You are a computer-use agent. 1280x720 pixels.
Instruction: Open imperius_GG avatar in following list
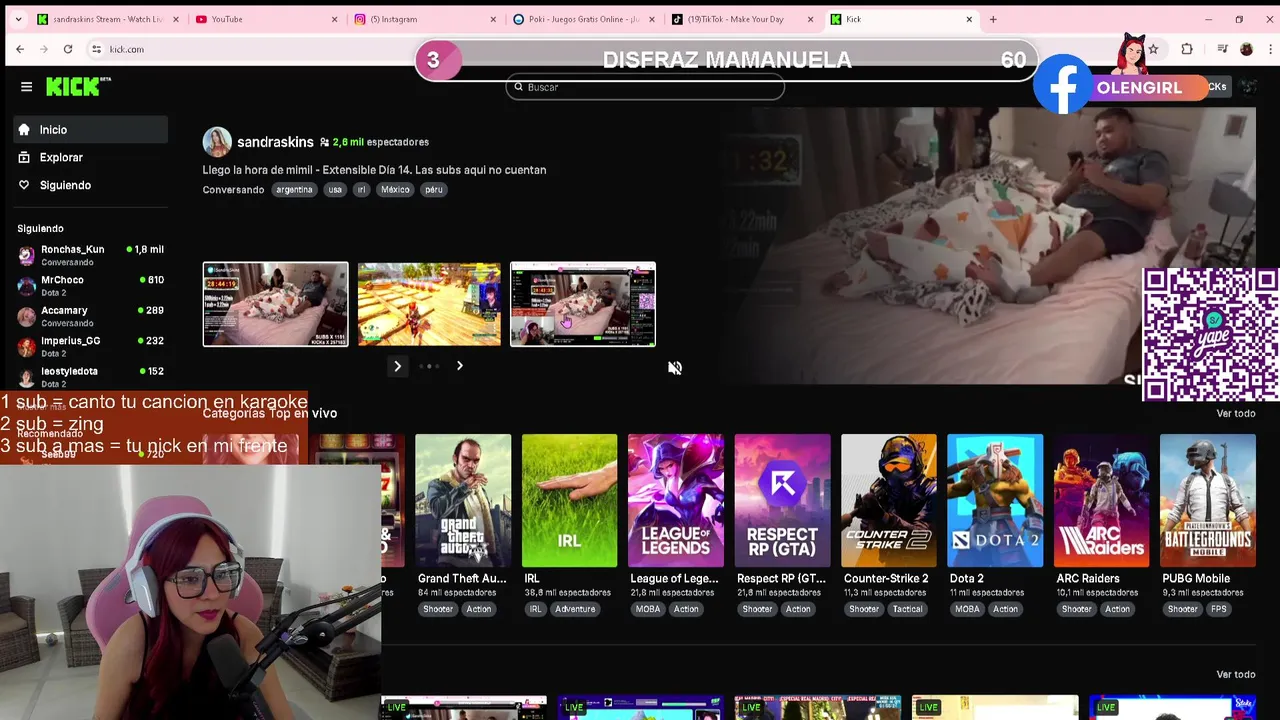(26, 347)
